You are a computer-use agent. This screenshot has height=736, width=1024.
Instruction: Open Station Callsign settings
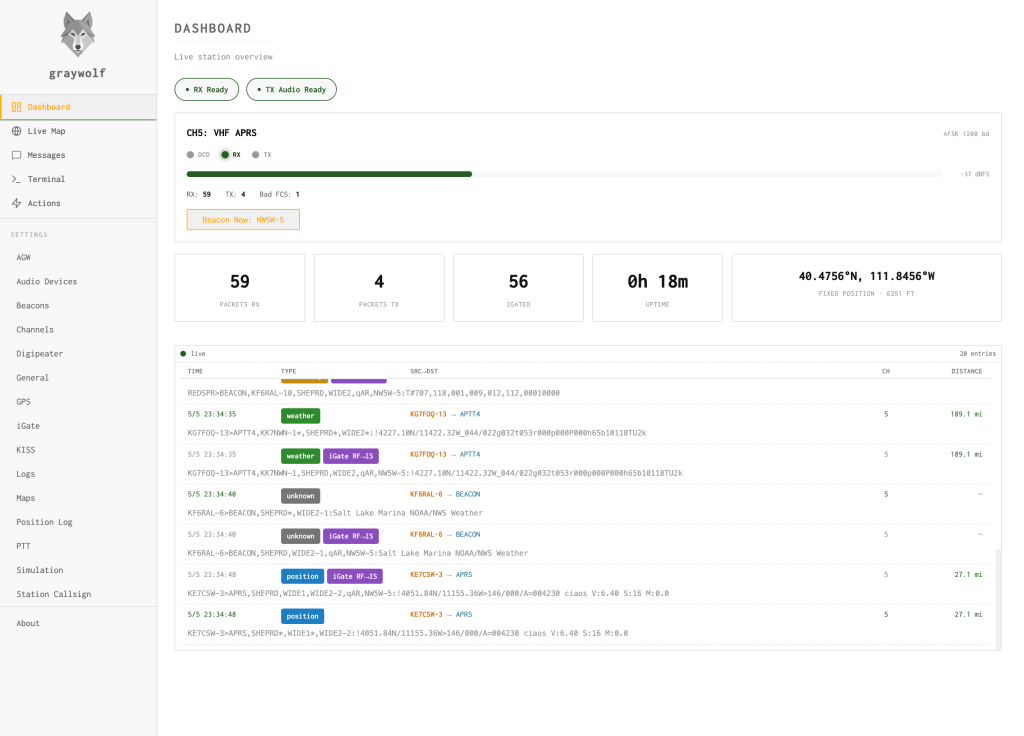pyautogui.click(x=78, y=594)
